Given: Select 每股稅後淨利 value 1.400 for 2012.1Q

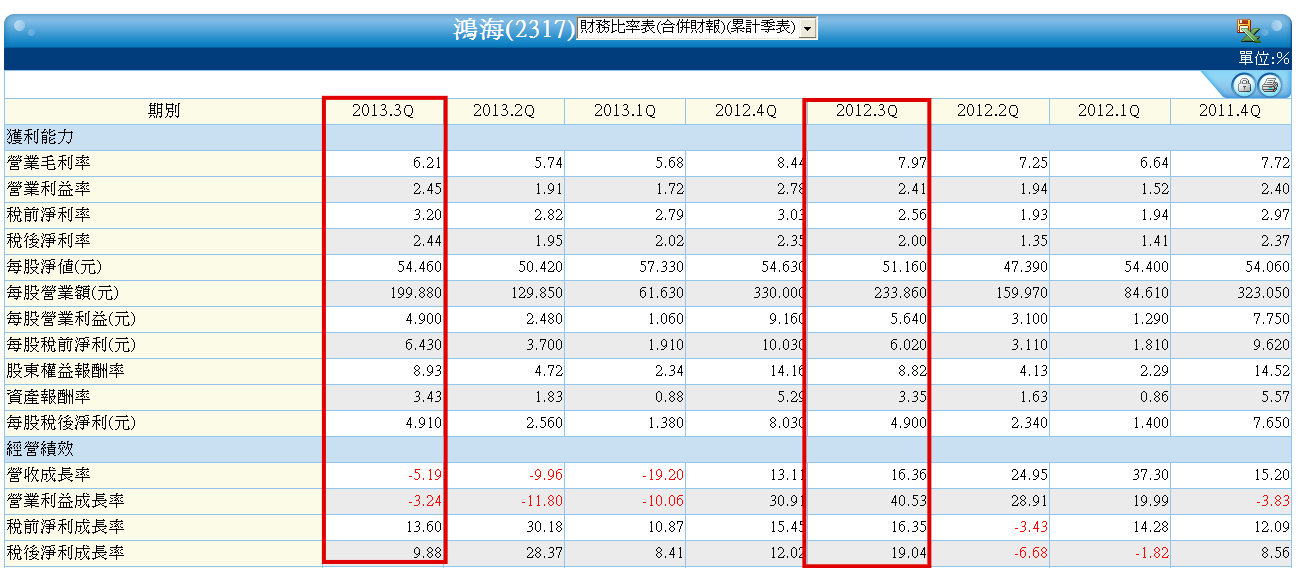Looking at the screenshot, I should tap(1149, 422).
